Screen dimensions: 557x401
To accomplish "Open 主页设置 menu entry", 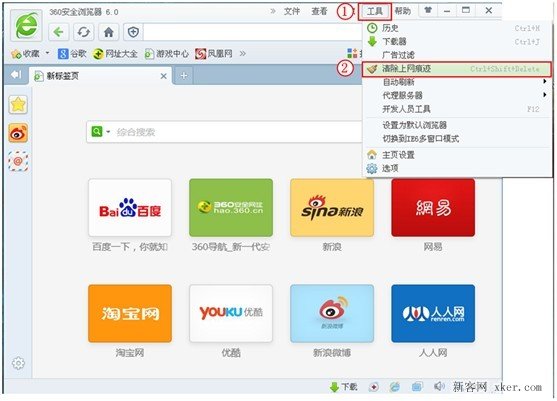I will click(458, 155).
